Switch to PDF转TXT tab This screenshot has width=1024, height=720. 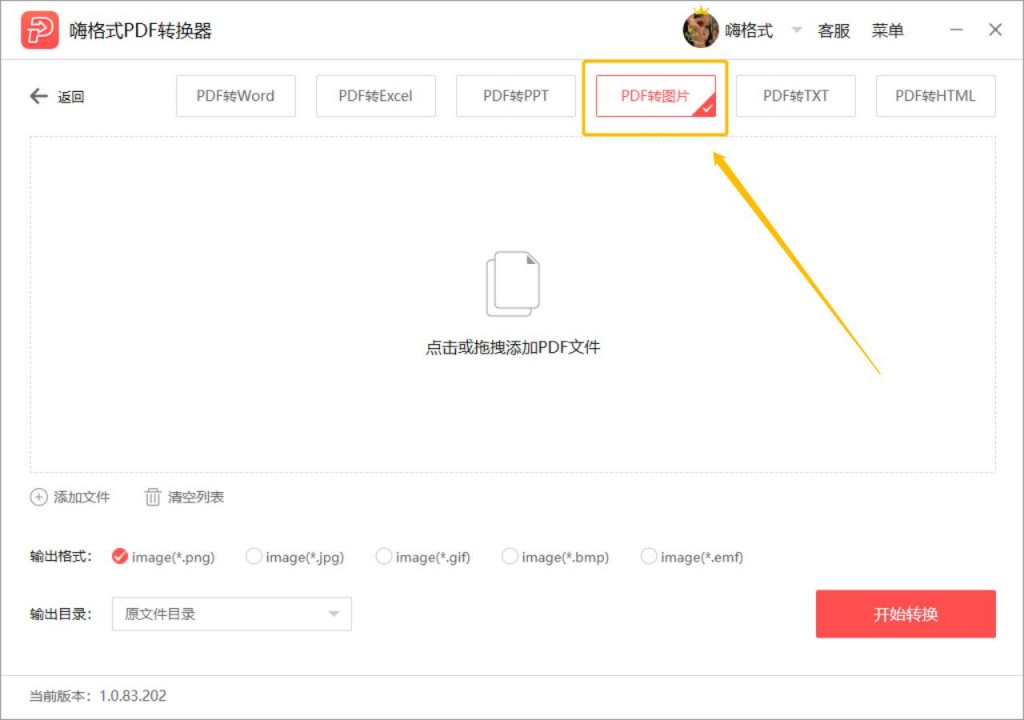click(x=795, y=96)
